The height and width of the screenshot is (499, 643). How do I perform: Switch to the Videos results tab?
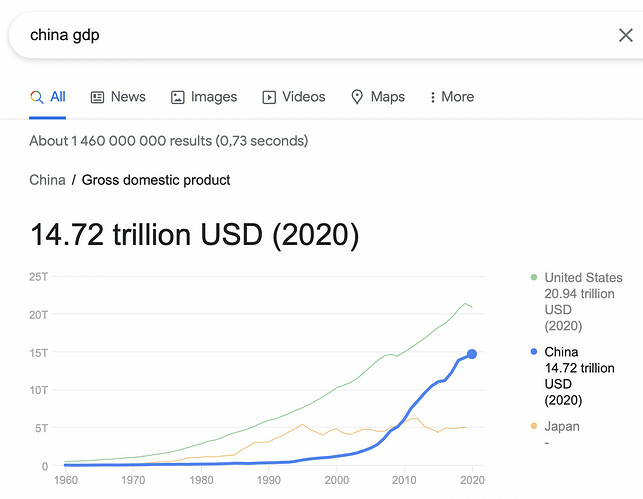pos(294,97)
